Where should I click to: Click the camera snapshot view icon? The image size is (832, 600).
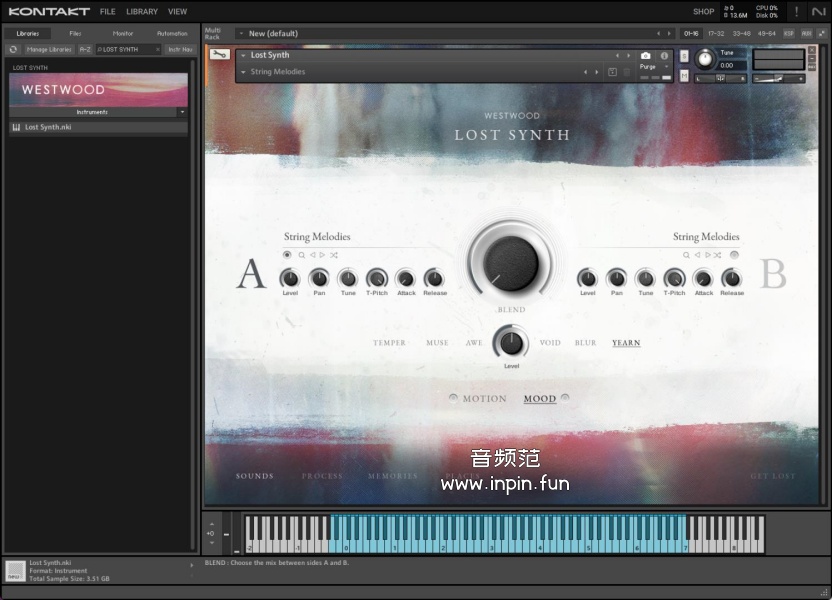click(x=645, y=55)
